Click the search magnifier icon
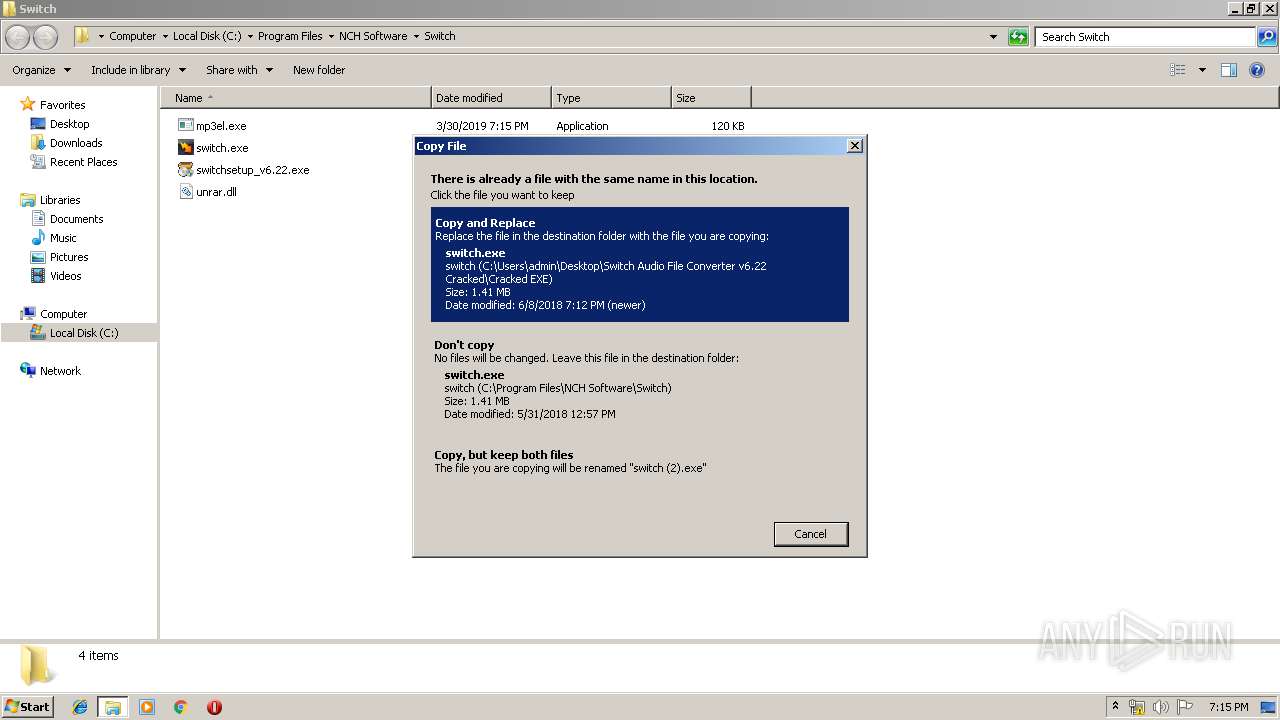 click(1266, 37)
